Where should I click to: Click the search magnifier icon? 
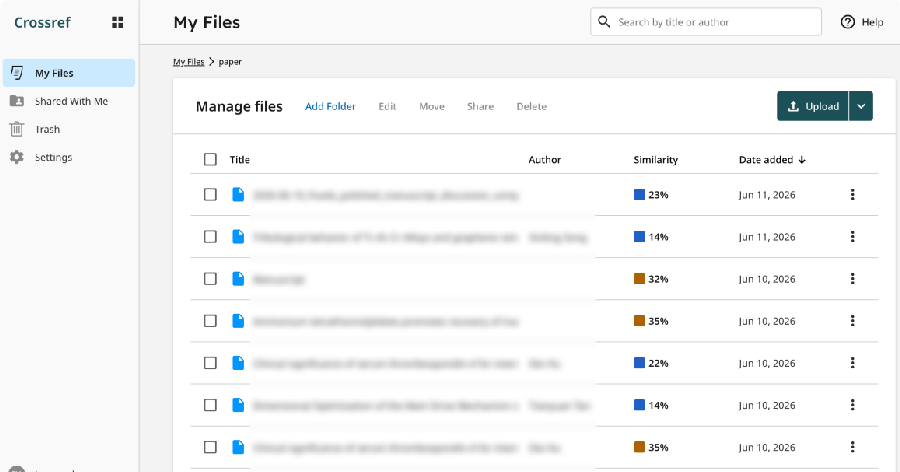(x=604, y=22)
